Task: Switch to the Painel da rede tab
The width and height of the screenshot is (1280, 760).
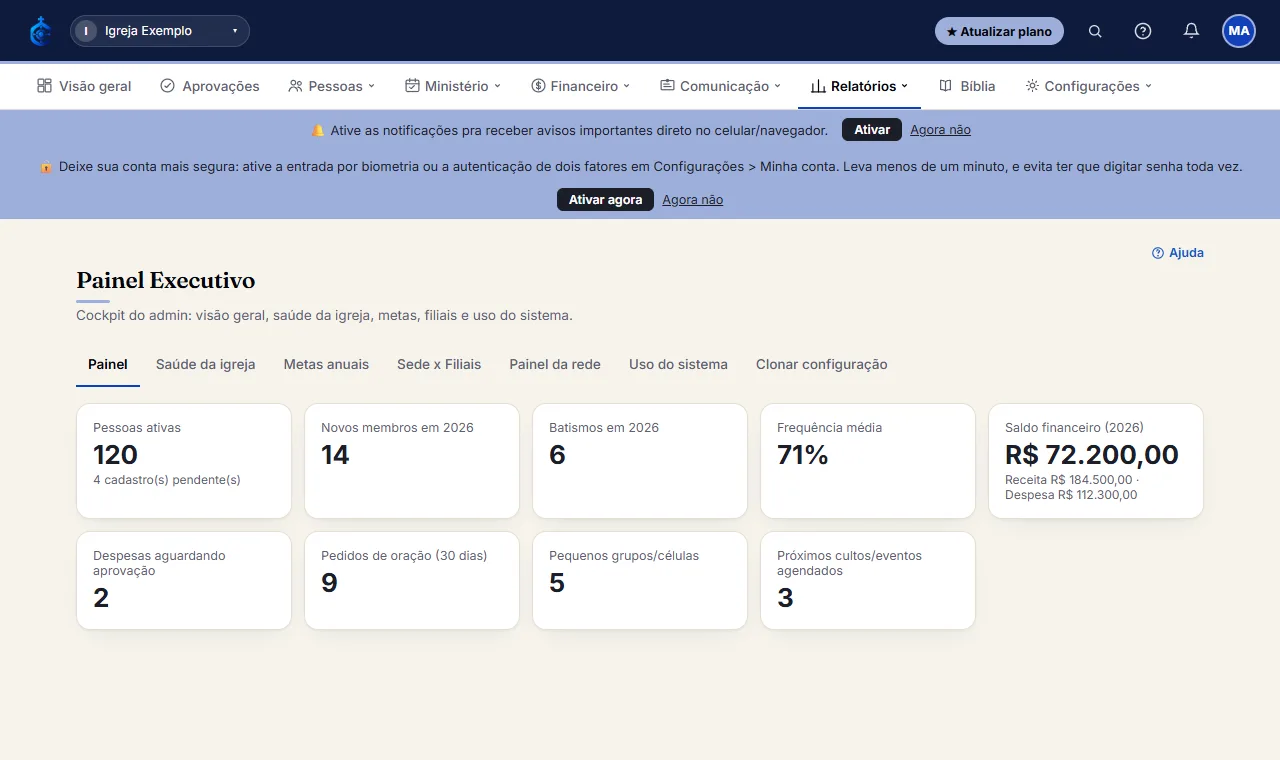Action: coord(555,364)
